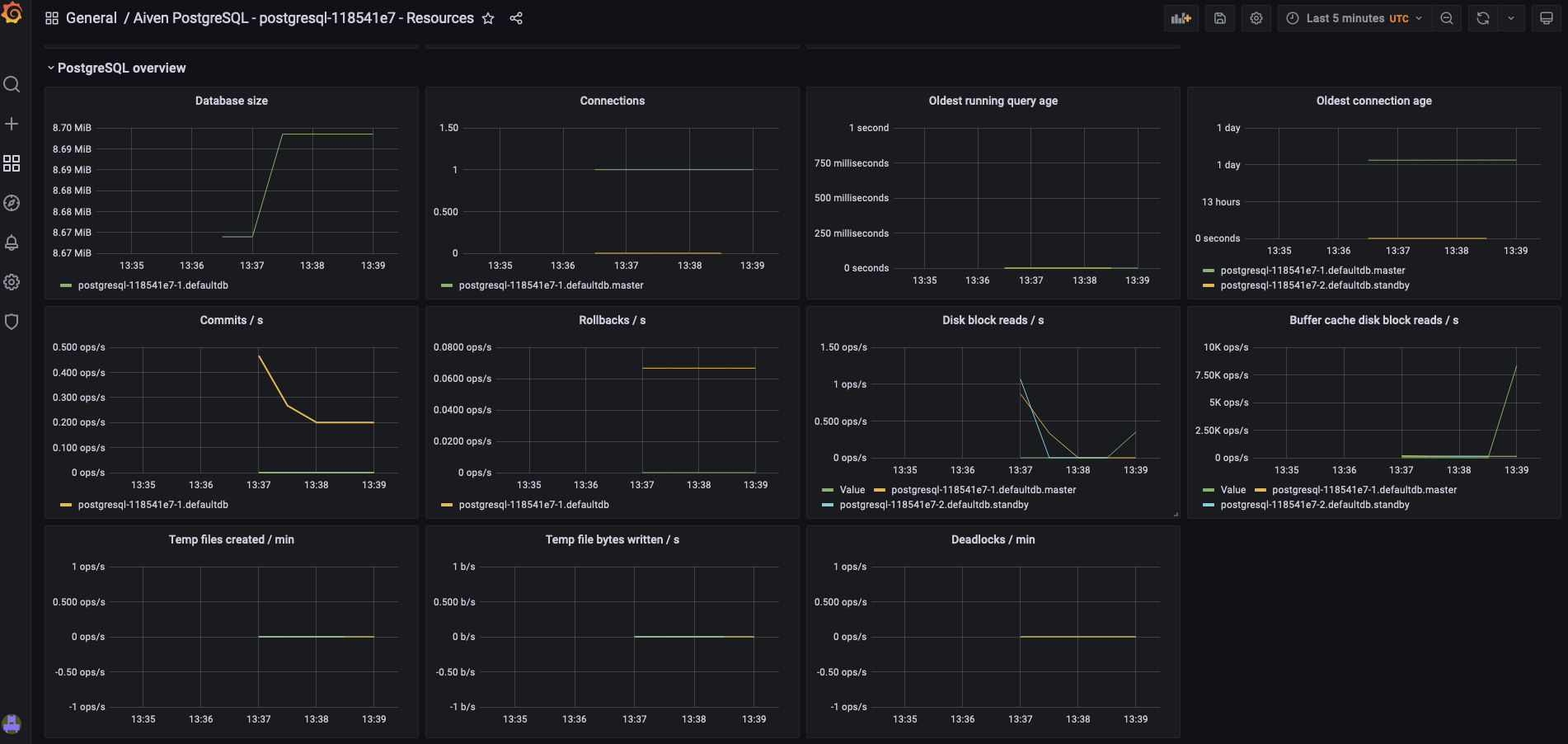Zoom out the time range
The height and width of the screenshot is (744, 1568).
(x=1447, y=17)
